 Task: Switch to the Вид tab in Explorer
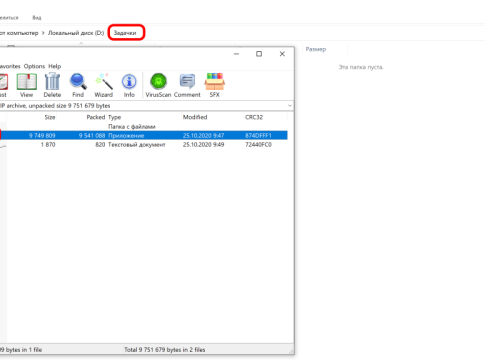point(37,17)
